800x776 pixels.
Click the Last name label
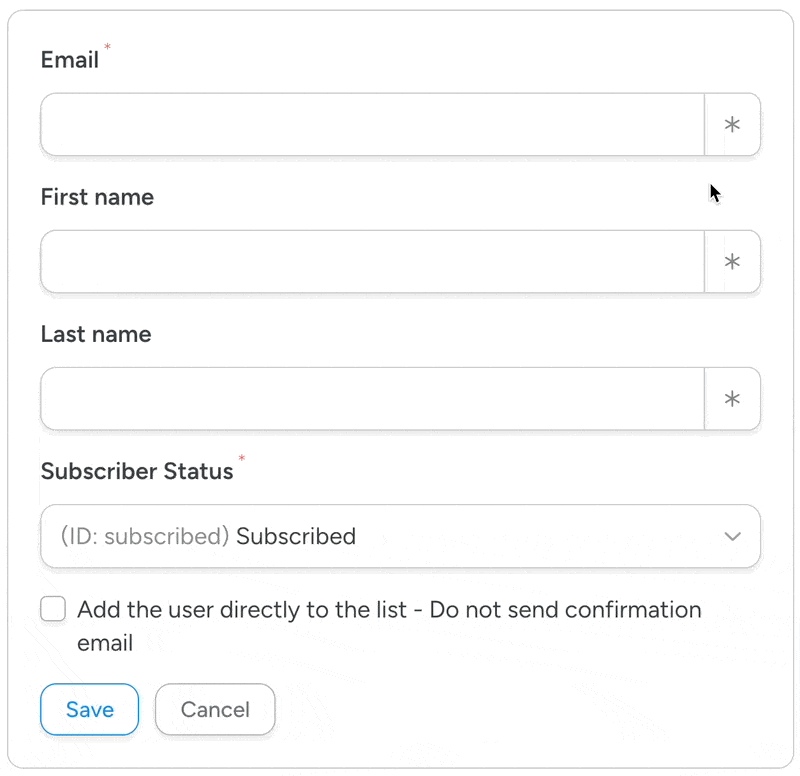tap(96, 334)
